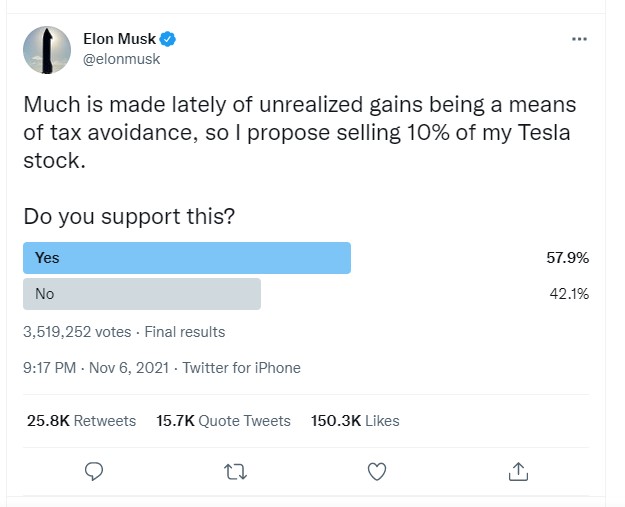Click the Elon Musk display name
625x507 pixels.
(126, 39)
